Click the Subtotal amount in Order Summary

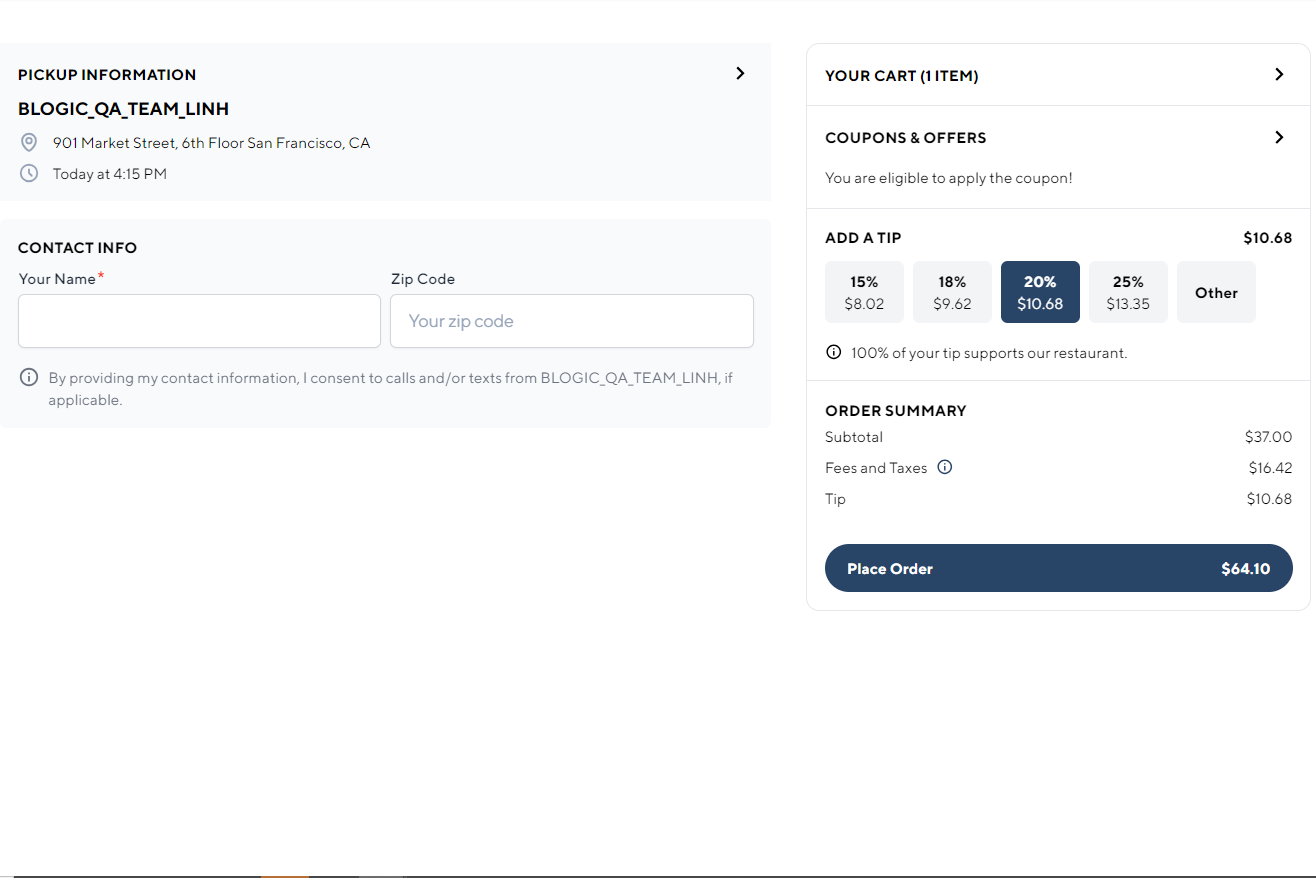1268,437
